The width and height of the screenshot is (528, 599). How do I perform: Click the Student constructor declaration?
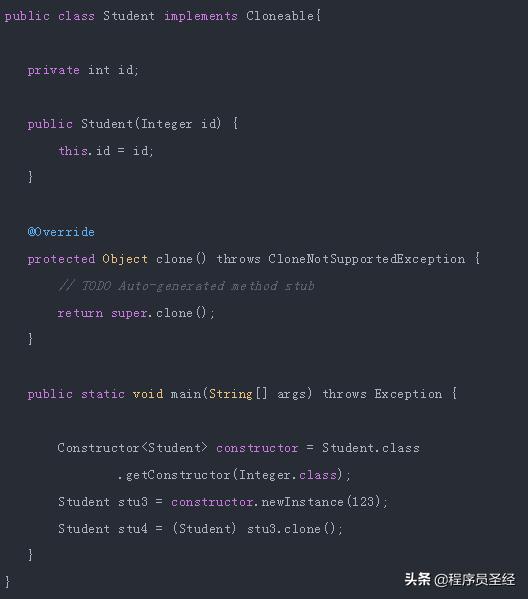tap(133, 124)
